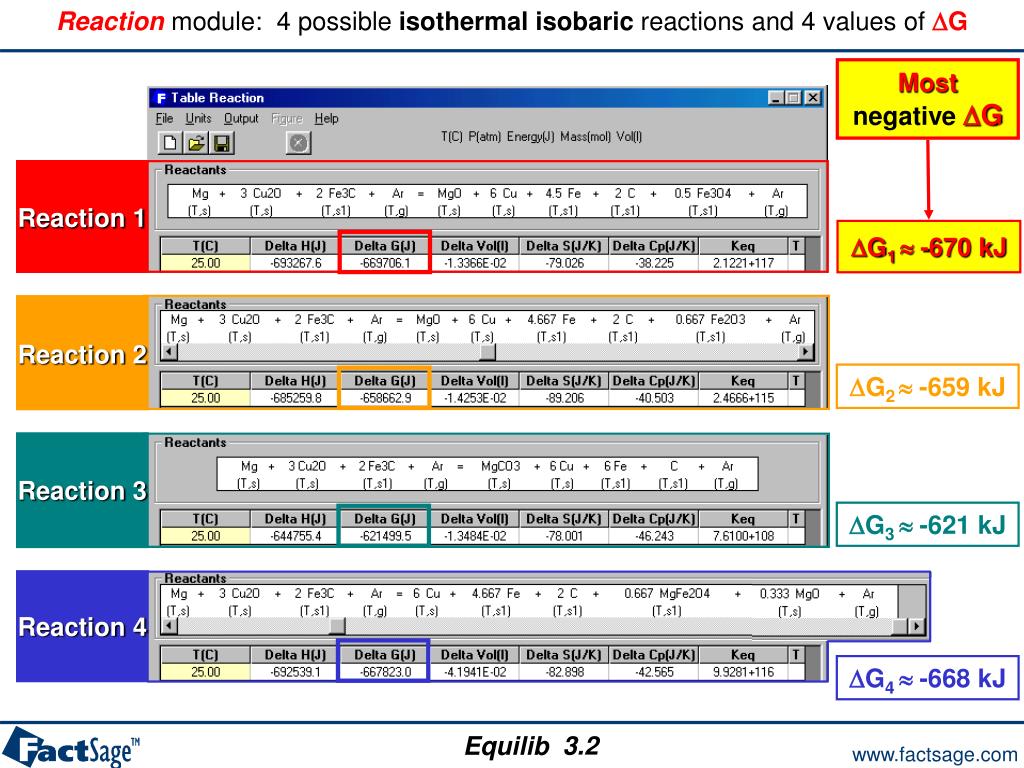Click Reaction 3 temperature field 25.00
The image size is (1024, 768).
[x=205, y=536]
